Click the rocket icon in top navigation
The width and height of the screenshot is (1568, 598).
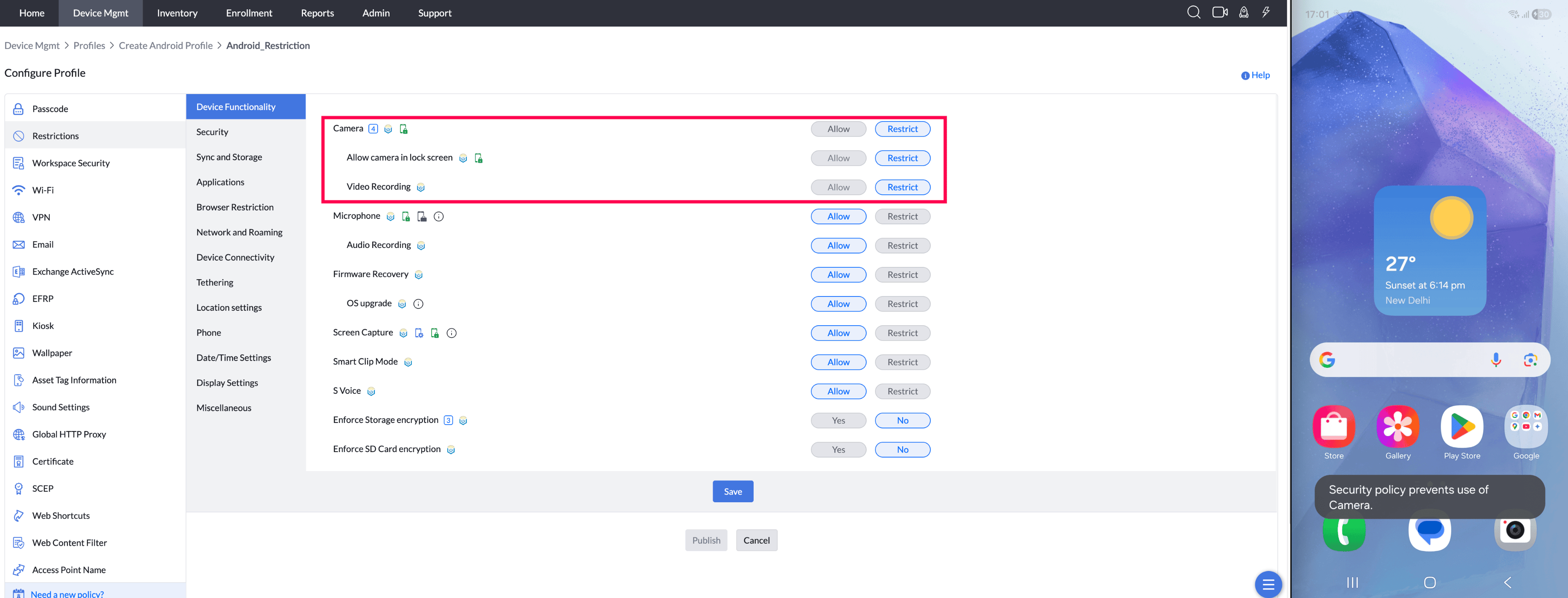pyautogui.click(x=1244, y=13)
